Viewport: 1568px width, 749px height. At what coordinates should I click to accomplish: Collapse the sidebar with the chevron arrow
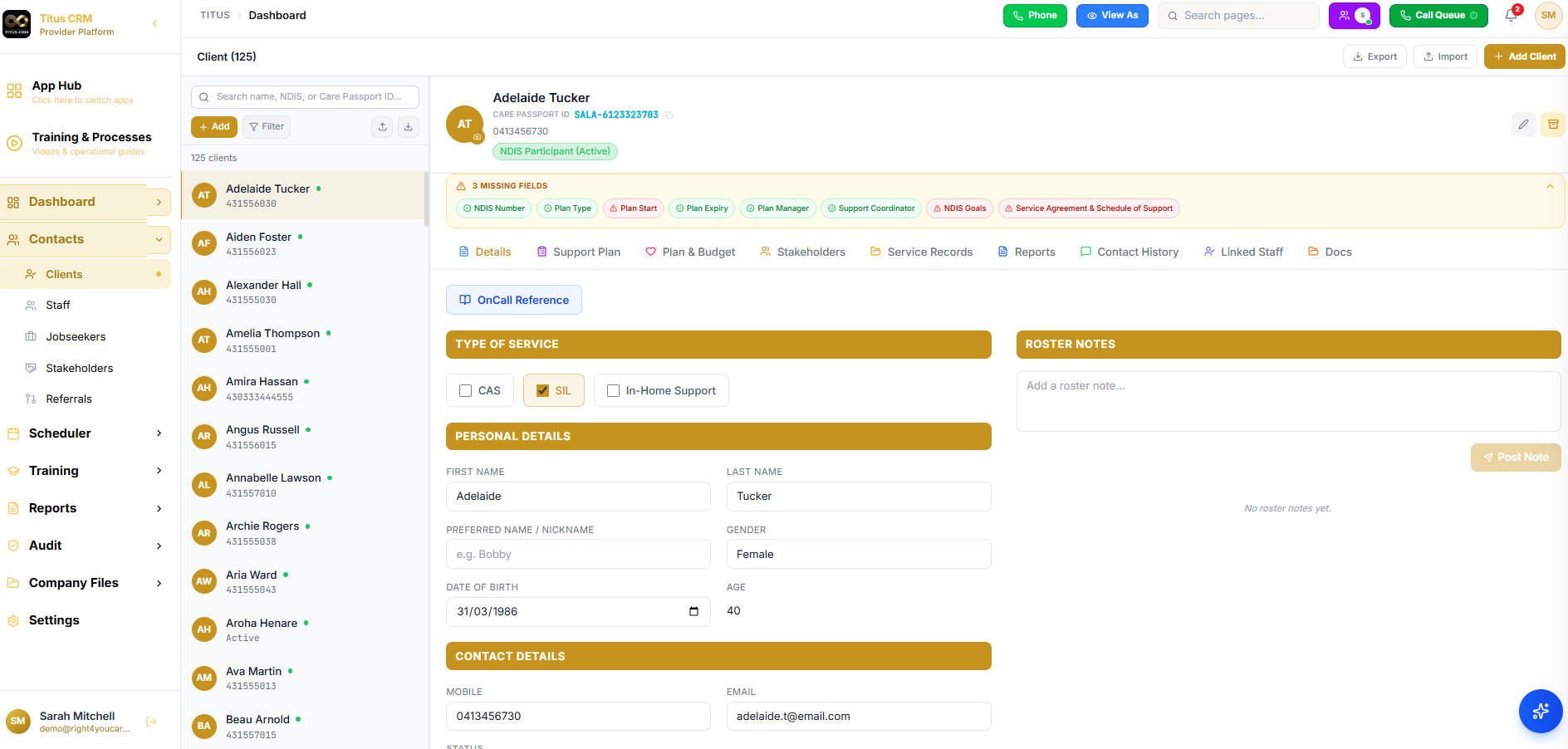point(155,24)
